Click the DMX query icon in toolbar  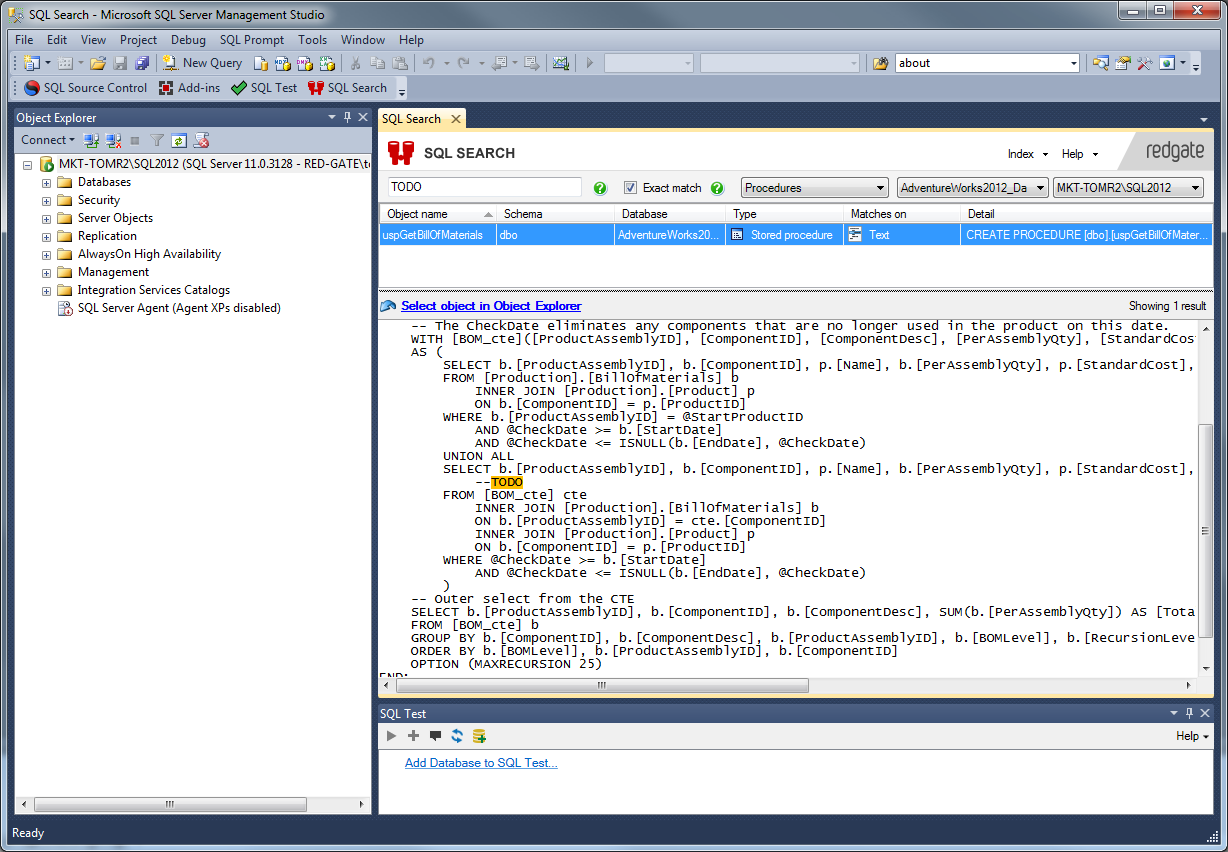coord(305,63)
